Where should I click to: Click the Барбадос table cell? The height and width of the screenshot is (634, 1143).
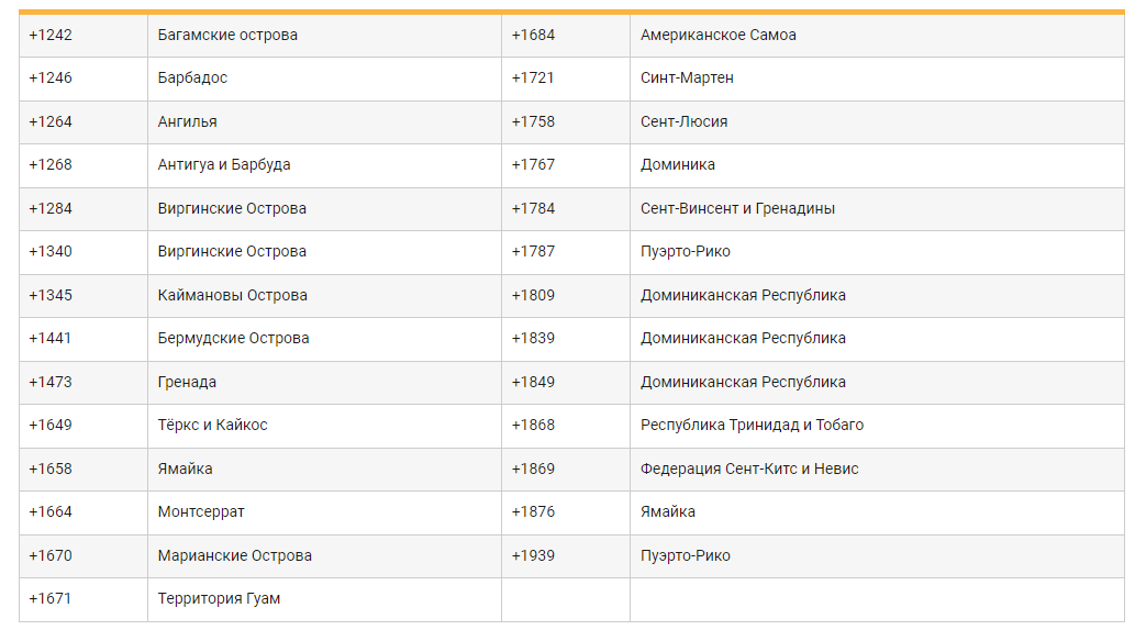(193, 78)
